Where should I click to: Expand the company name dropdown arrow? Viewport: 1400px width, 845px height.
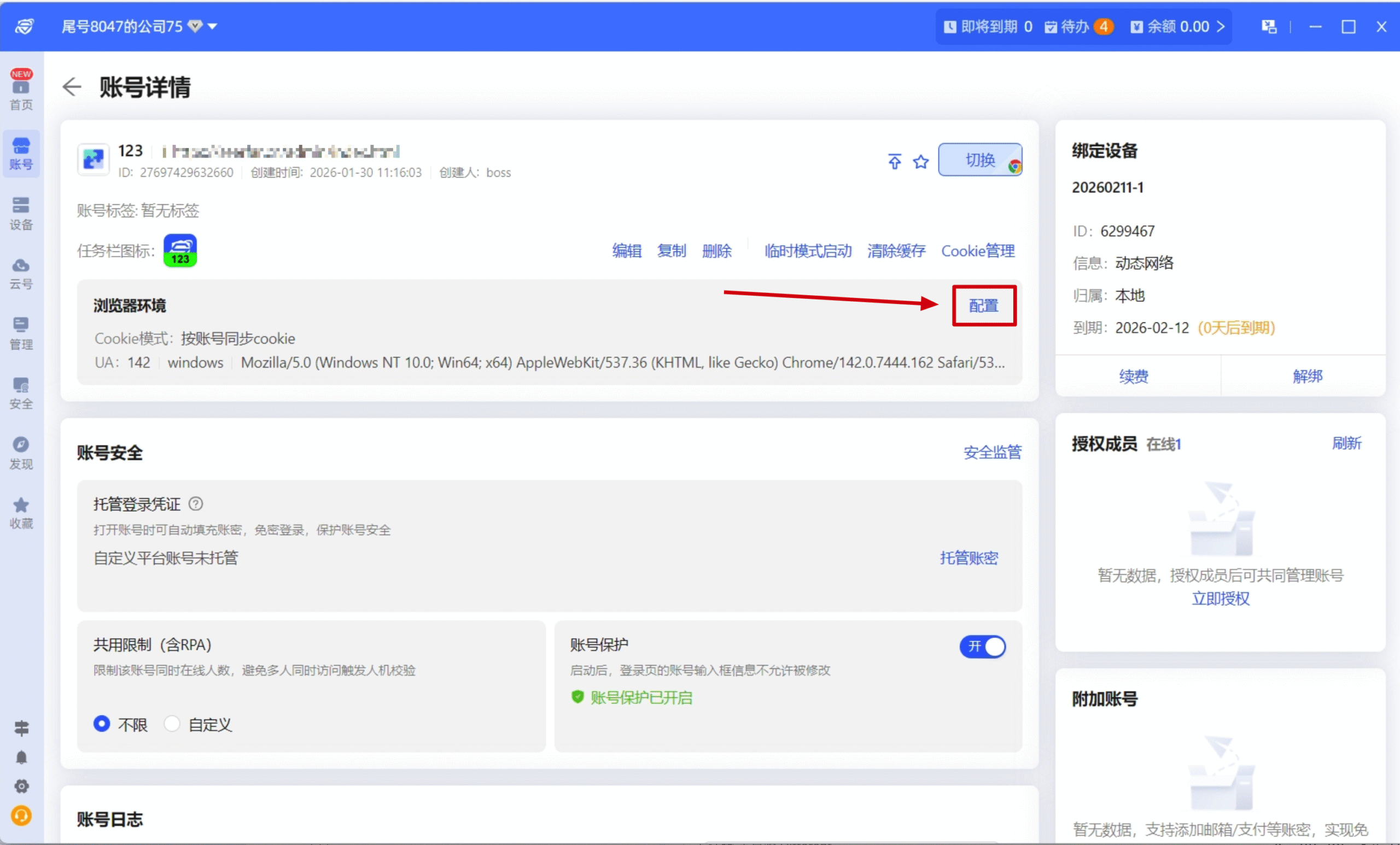(213, 26)
